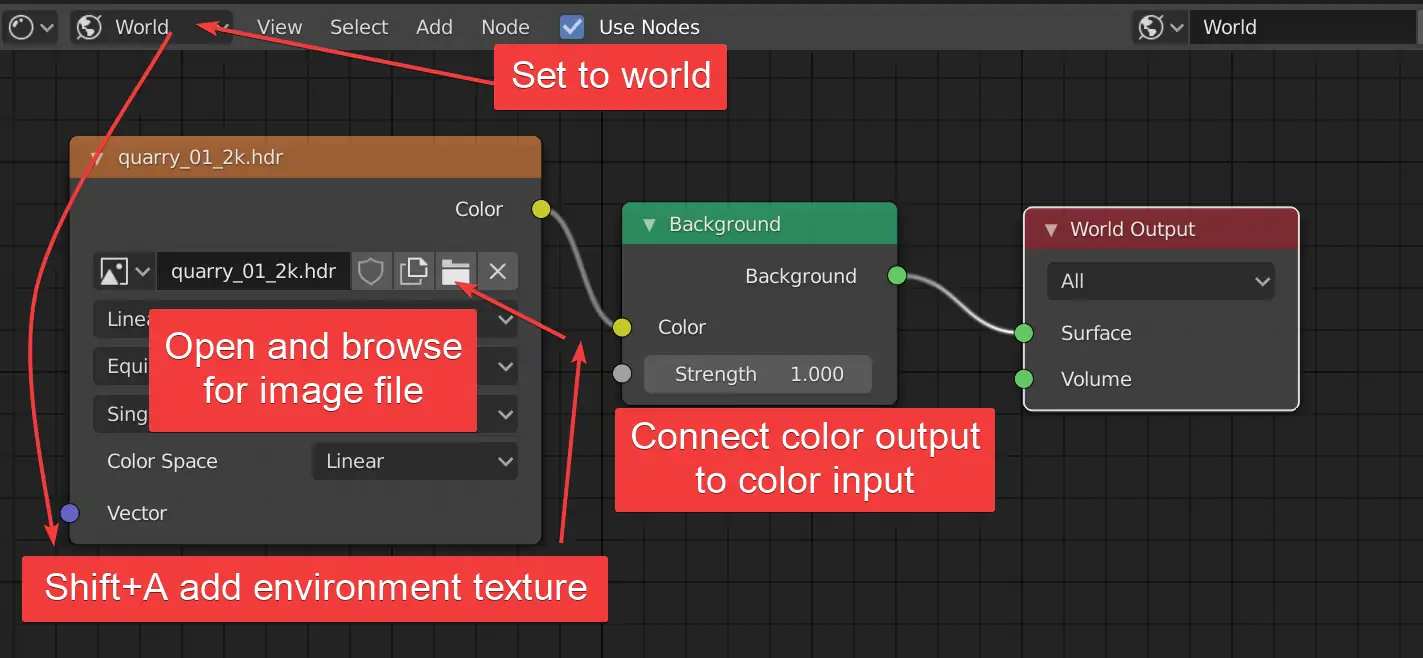Open the editor type selector icon
Image resolution: width=1423 pixels, height=658 pixels.
[x=30, y=27]
